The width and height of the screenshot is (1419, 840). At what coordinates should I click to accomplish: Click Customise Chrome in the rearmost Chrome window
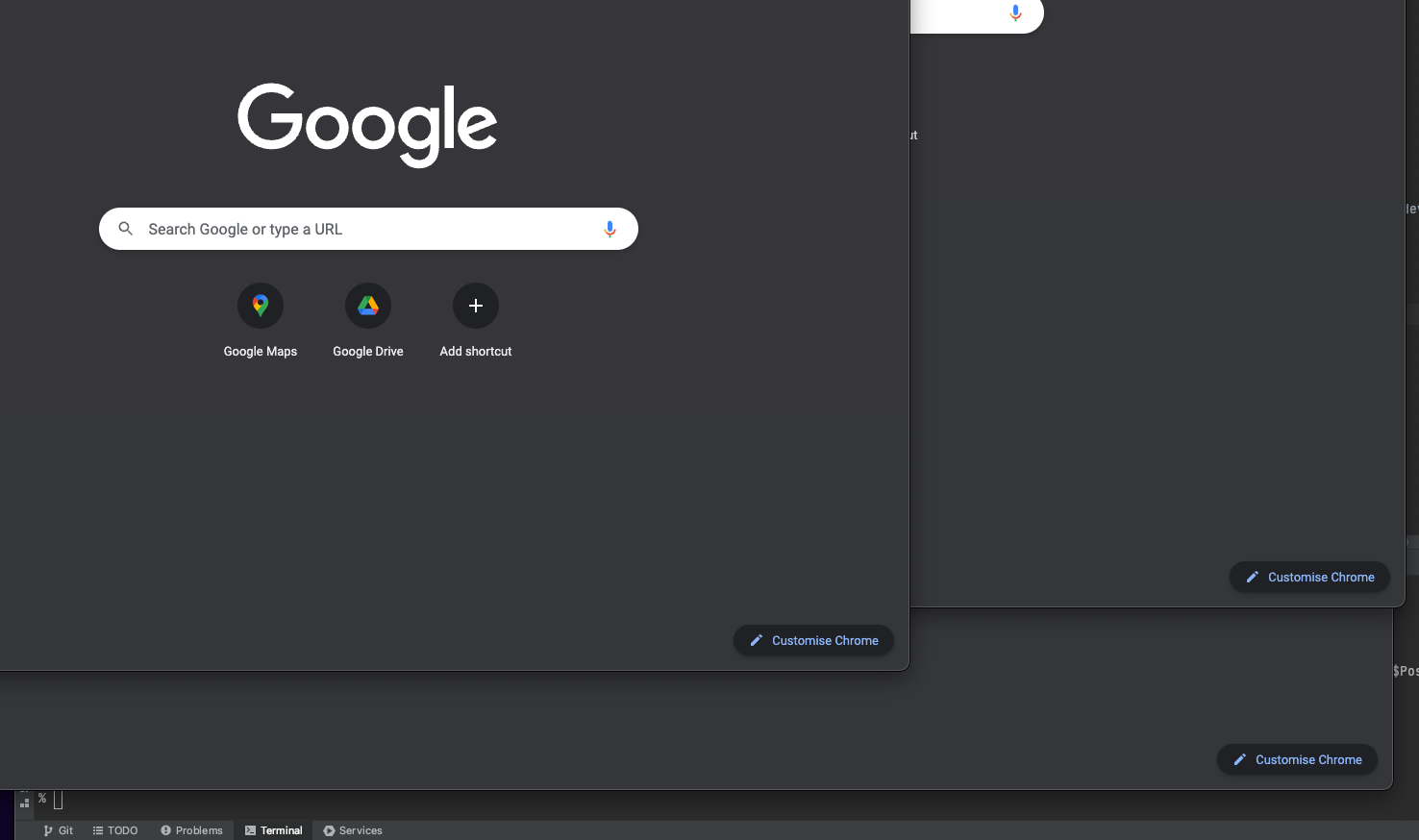coord(1297,759)
